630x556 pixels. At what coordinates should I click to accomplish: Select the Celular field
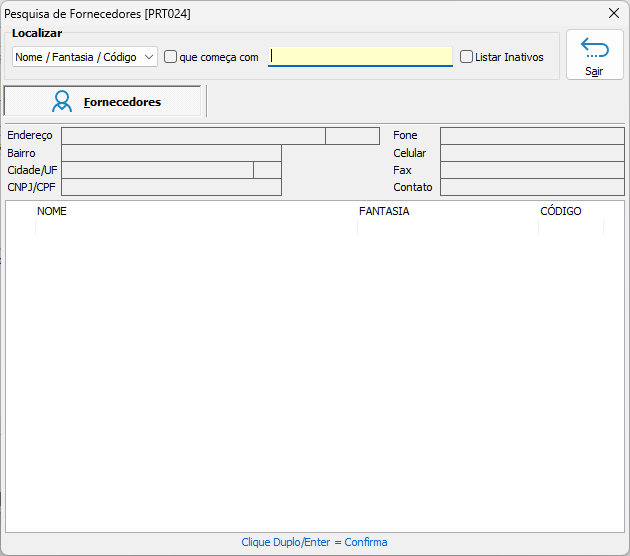pos(531,153)
